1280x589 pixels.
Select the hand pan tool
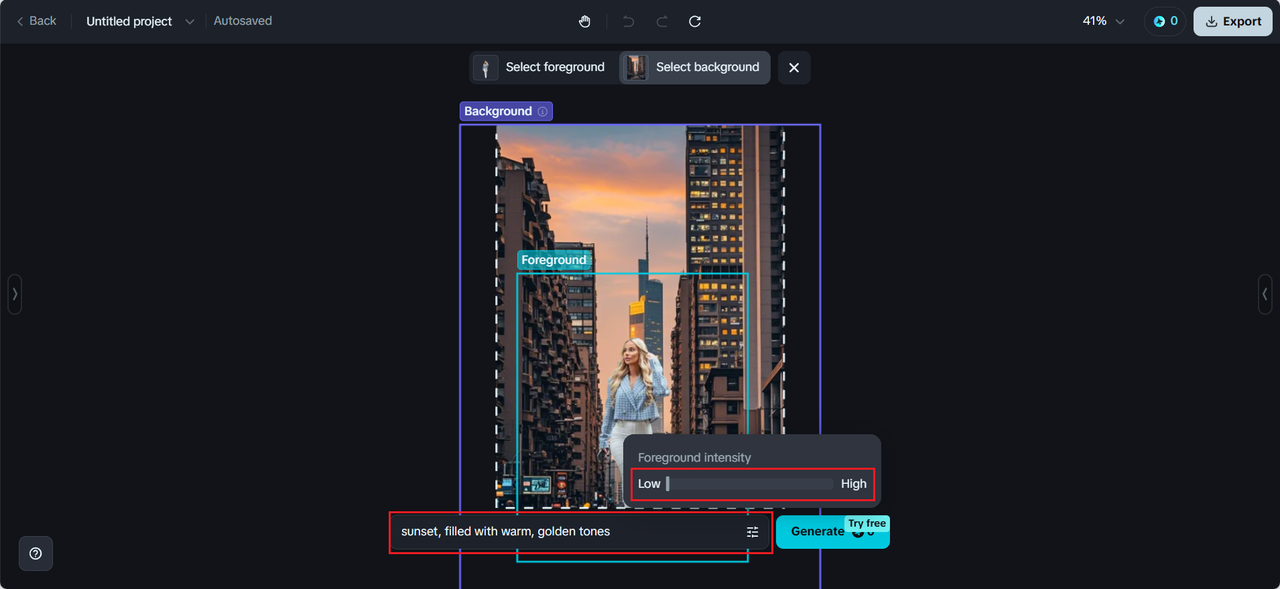(x=585, y=21)
